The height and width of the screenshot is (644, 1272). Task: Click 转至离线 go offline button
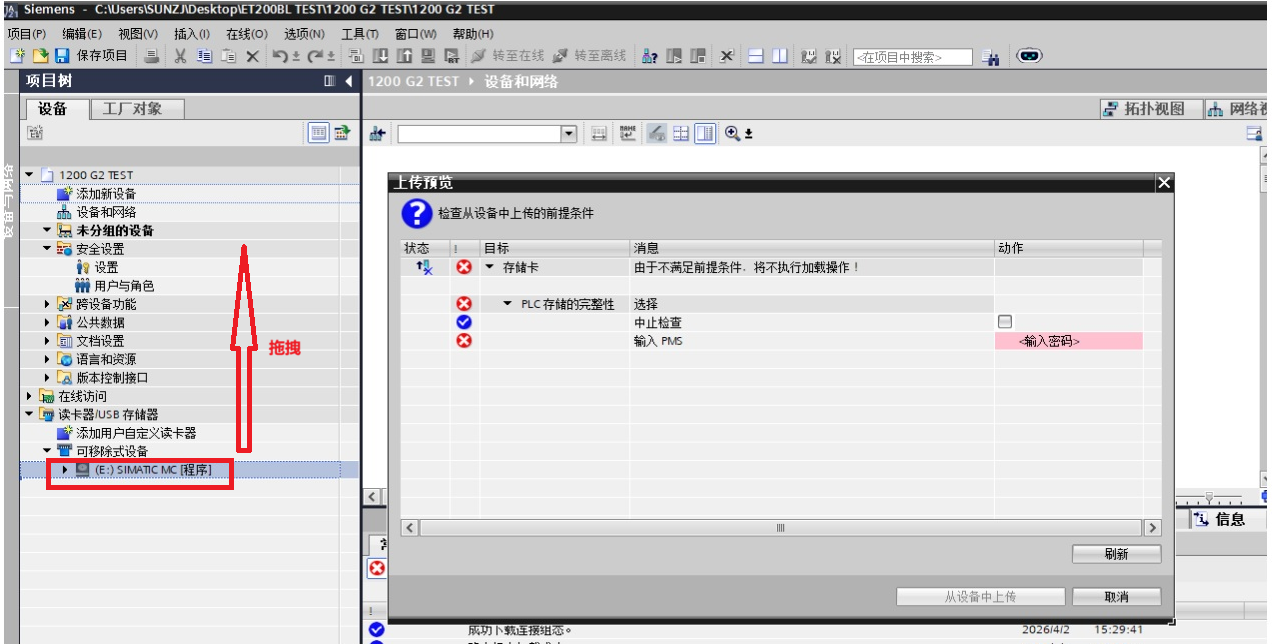[x=590, y=56]
